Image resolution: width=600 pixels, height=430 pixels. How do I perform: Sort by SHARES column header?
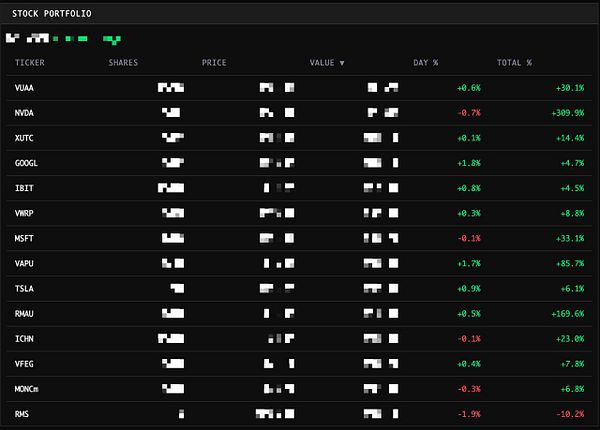(123, 63)
